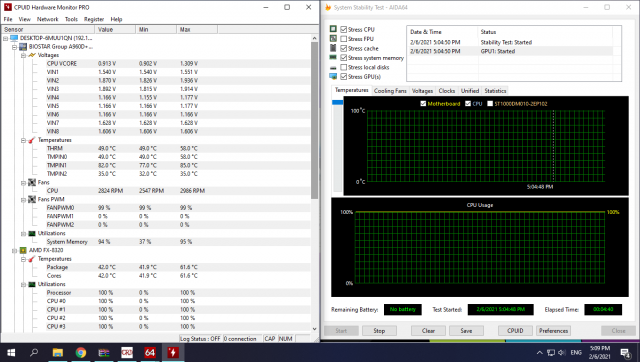Click the disk icon beside Stress local disks
640x362 pixels.
click(333, 67)
